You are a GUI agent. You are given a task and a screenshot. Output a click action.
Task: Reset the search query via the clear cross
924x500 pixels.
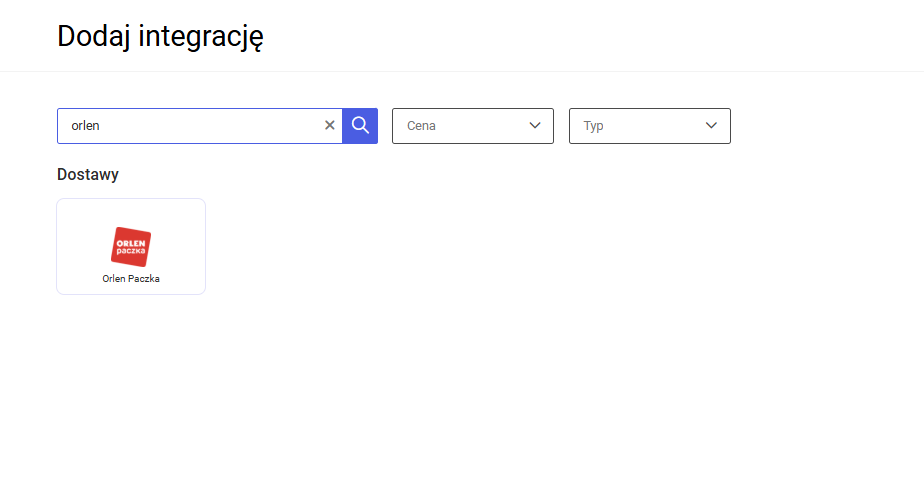330,126
